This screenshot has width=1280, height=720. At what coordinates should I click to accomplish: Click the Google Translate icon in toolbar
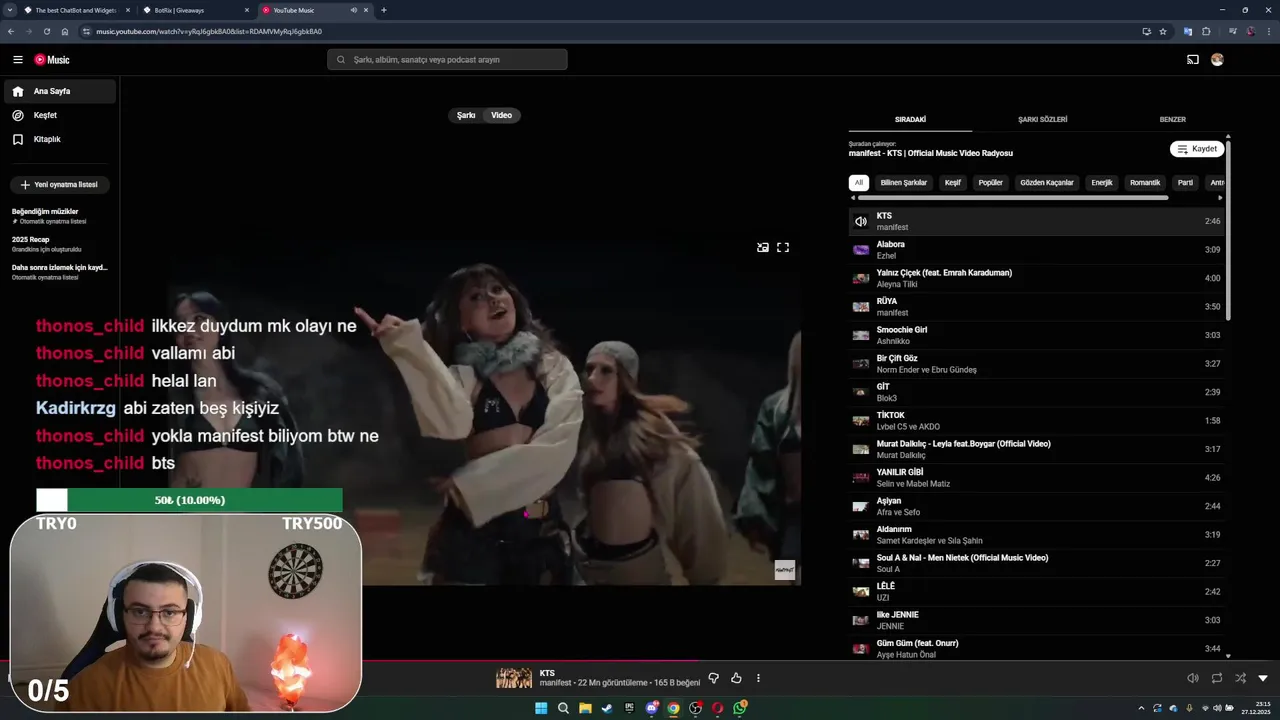tap(1188, 31)
